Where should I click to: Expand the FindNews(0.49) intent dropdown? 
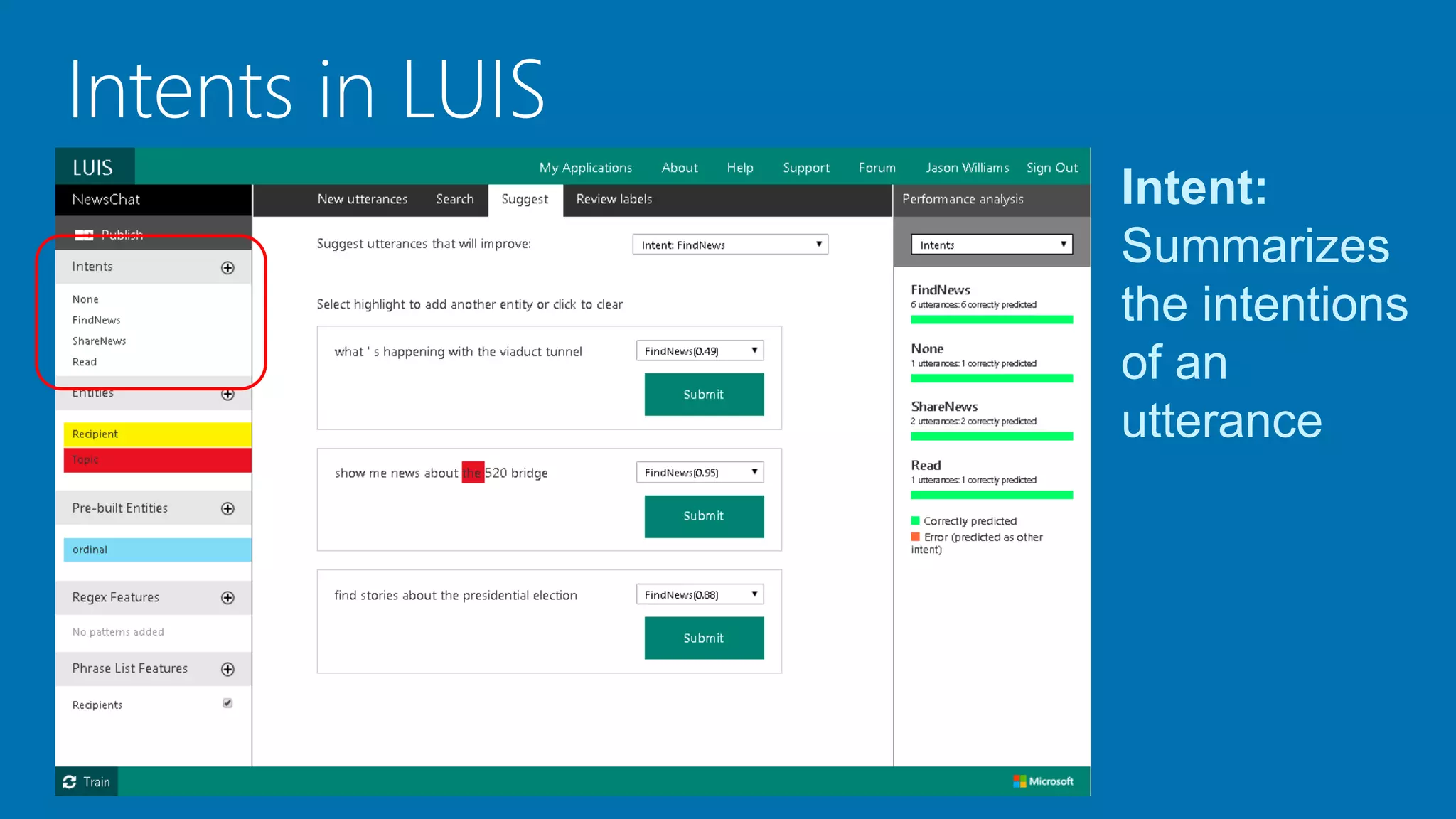(700, 351)
